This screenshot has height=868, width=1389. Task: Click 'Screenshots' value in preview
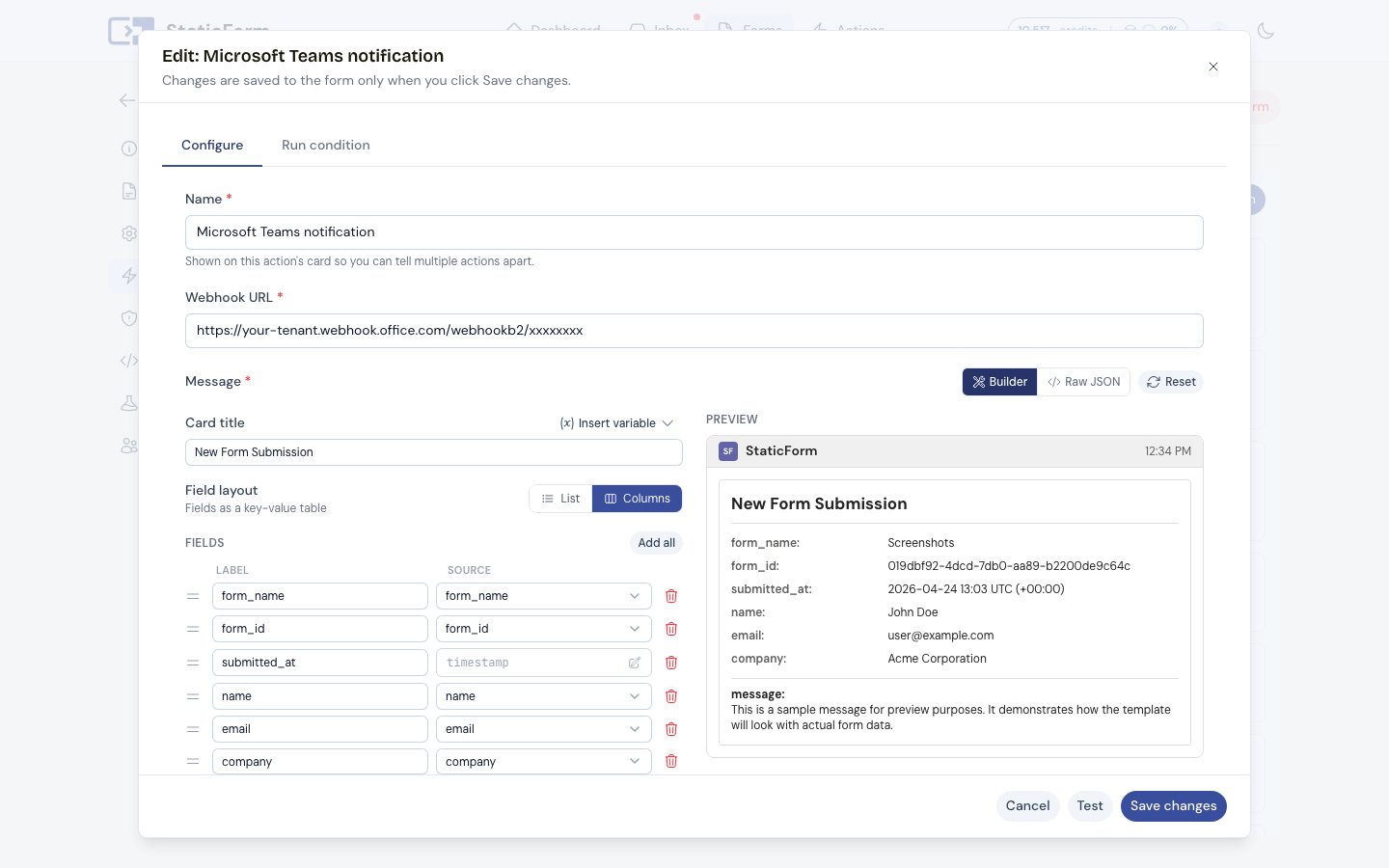921,543
